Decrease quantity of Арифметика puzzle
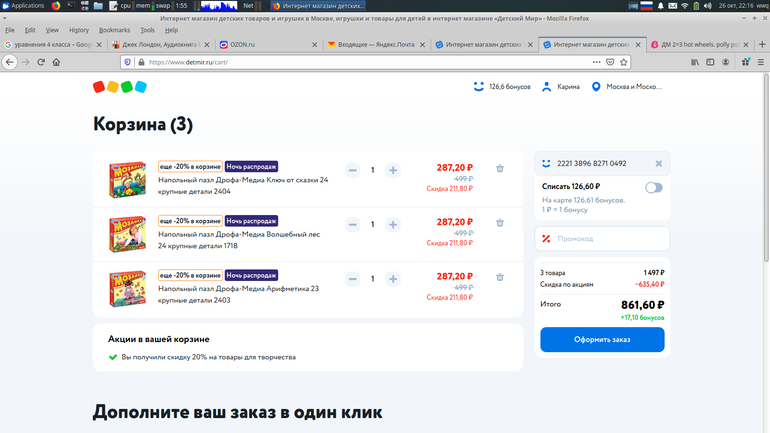Viewport: 770px width, 433px height. (x=353, y=279)
